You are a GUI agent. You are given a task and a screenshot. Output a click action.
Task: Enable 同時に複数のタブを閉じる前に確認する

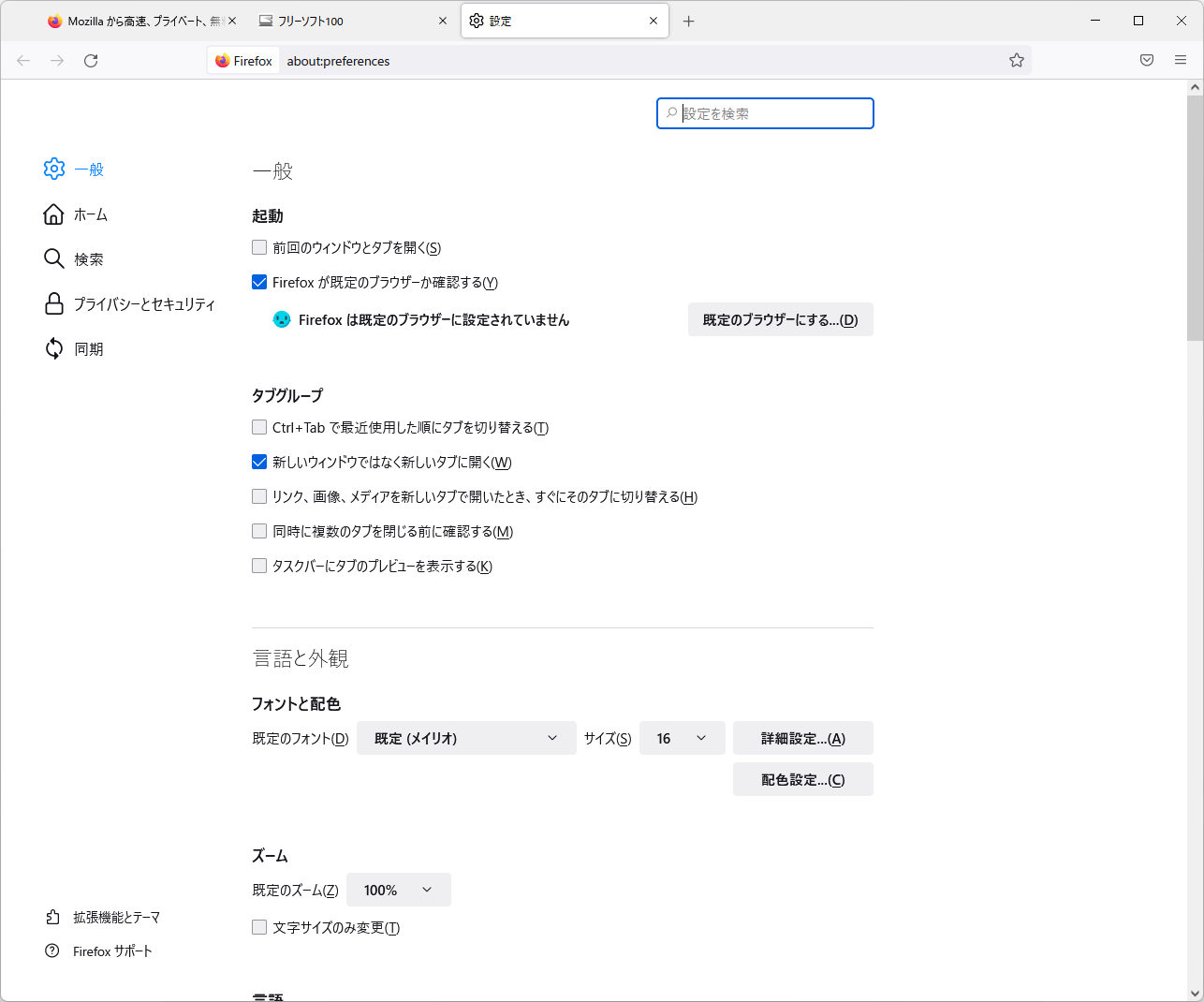pyautogui.click(x=259, y=531)
